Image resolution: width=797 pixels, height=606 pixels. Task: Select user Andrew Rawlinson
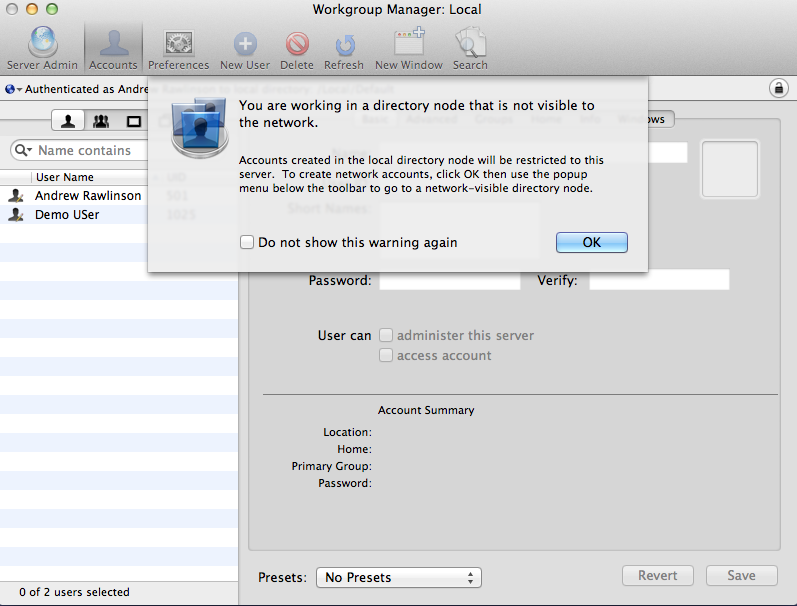(x=88, y=196)
